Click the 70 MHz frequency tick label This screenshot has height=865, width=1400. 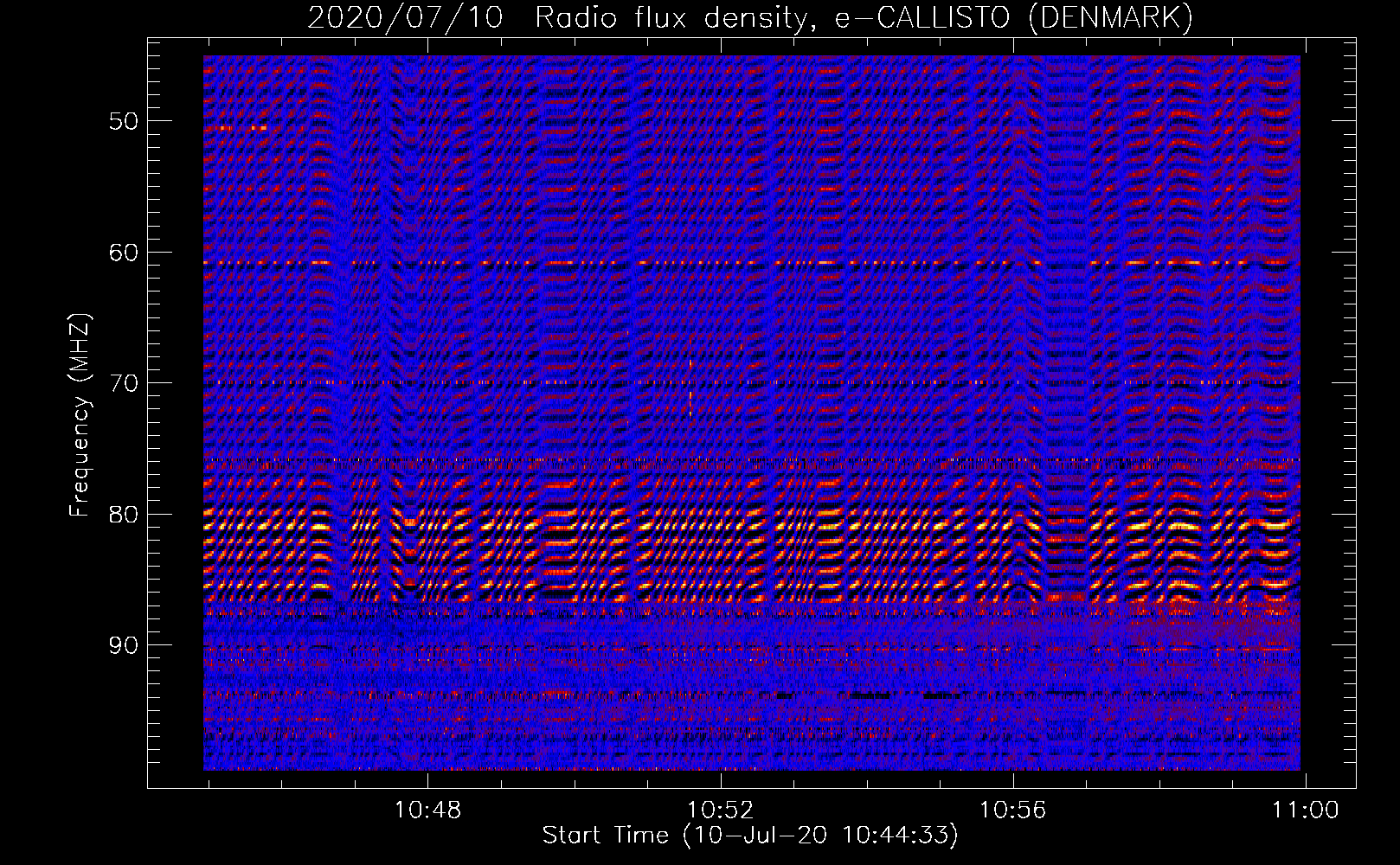[123, 383]
